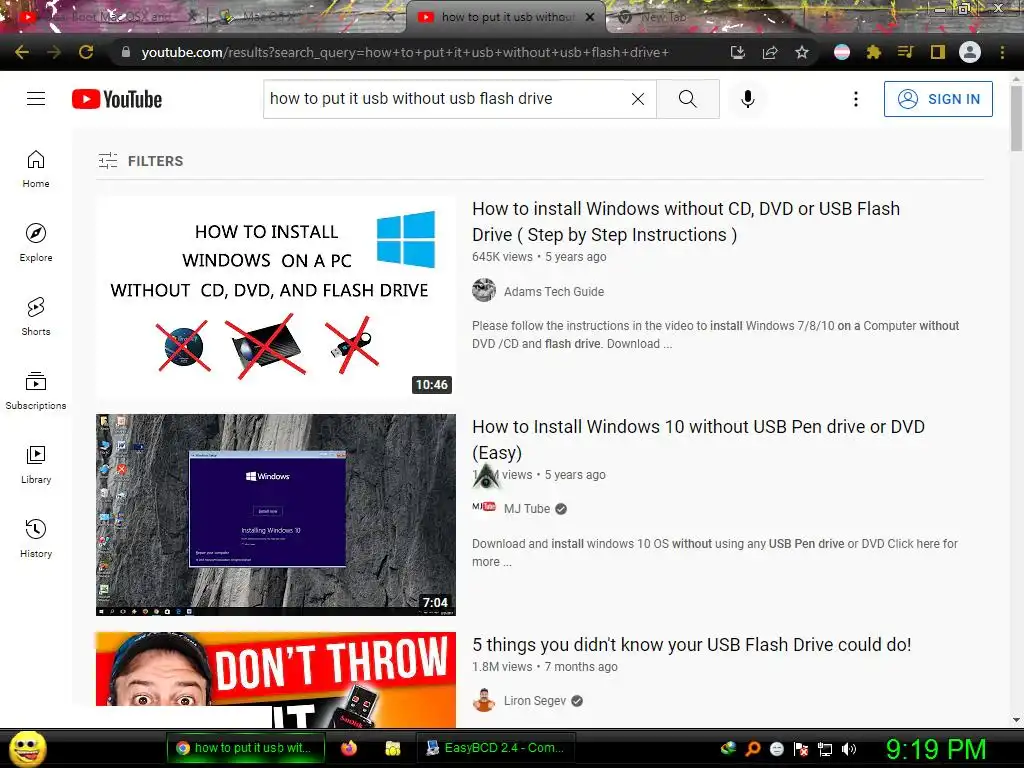Open YouTube settings three-dot menu
Screen dimensions: 1024x768
click(856, 99)
